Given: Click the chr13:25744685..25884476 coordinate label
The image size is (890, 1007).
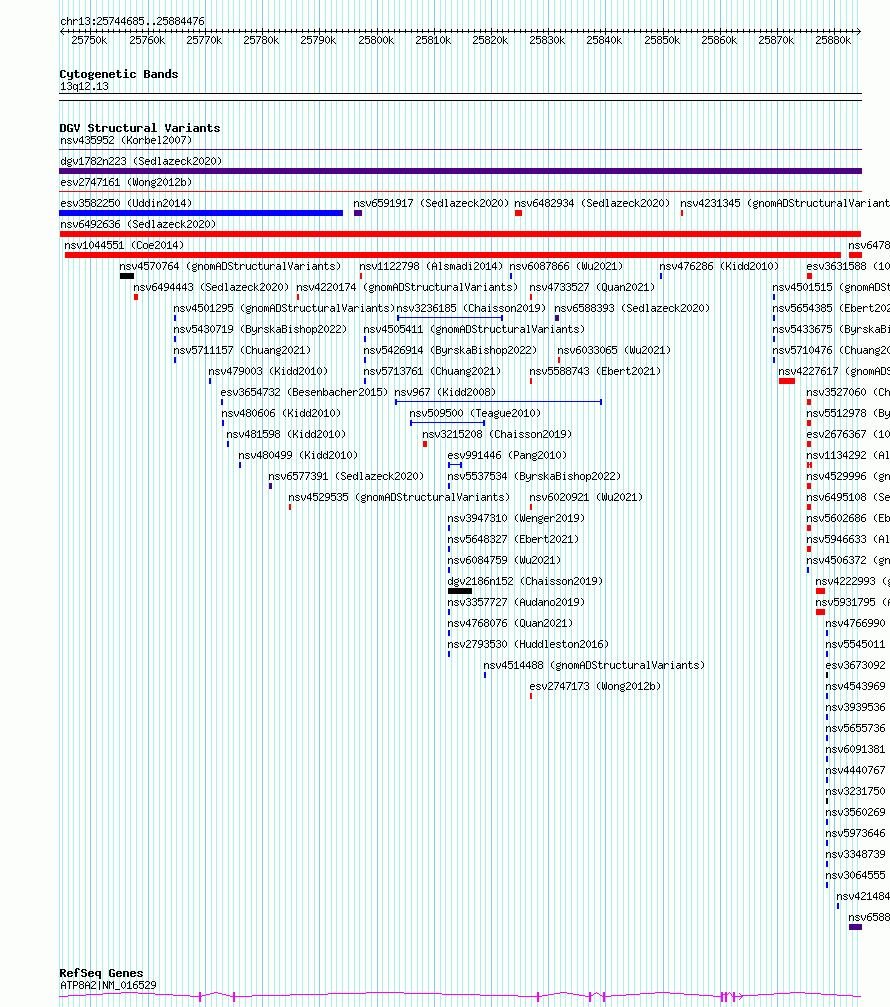Looking at the screenshot, I should [132, 21].
